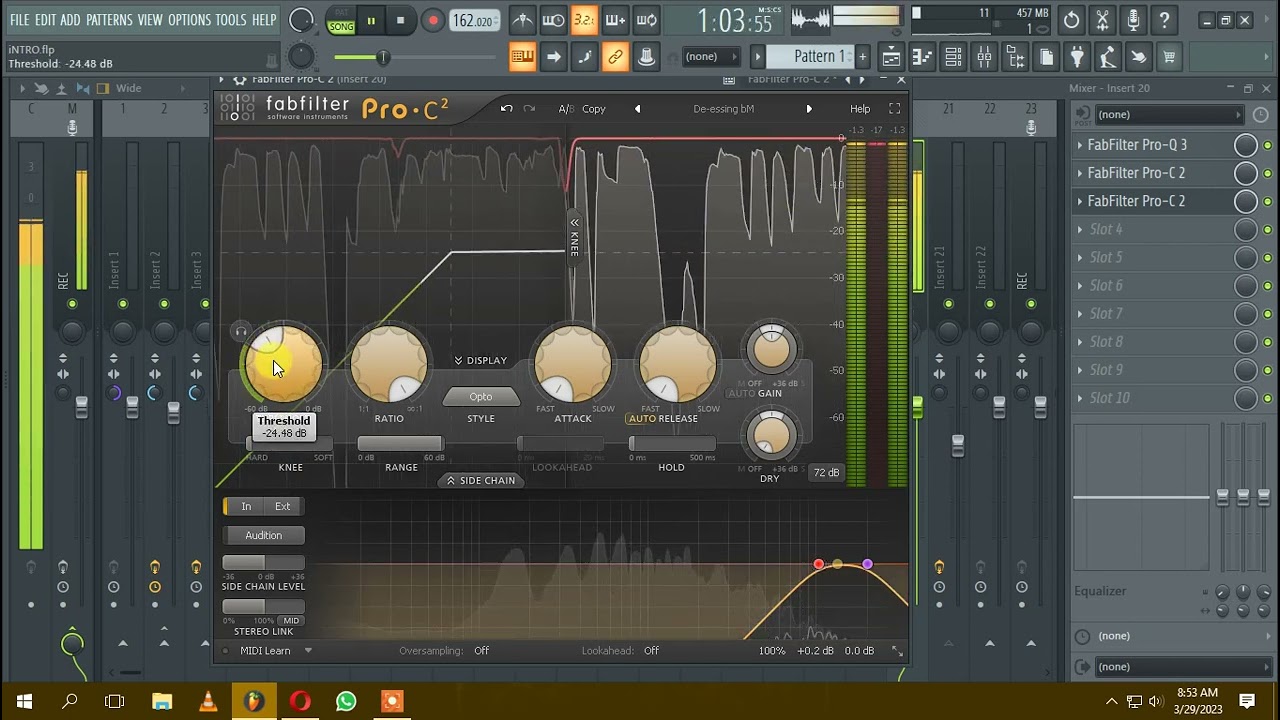1280x720 pixels.
Task: Adjust the KNEE slider
Action: 289,443
